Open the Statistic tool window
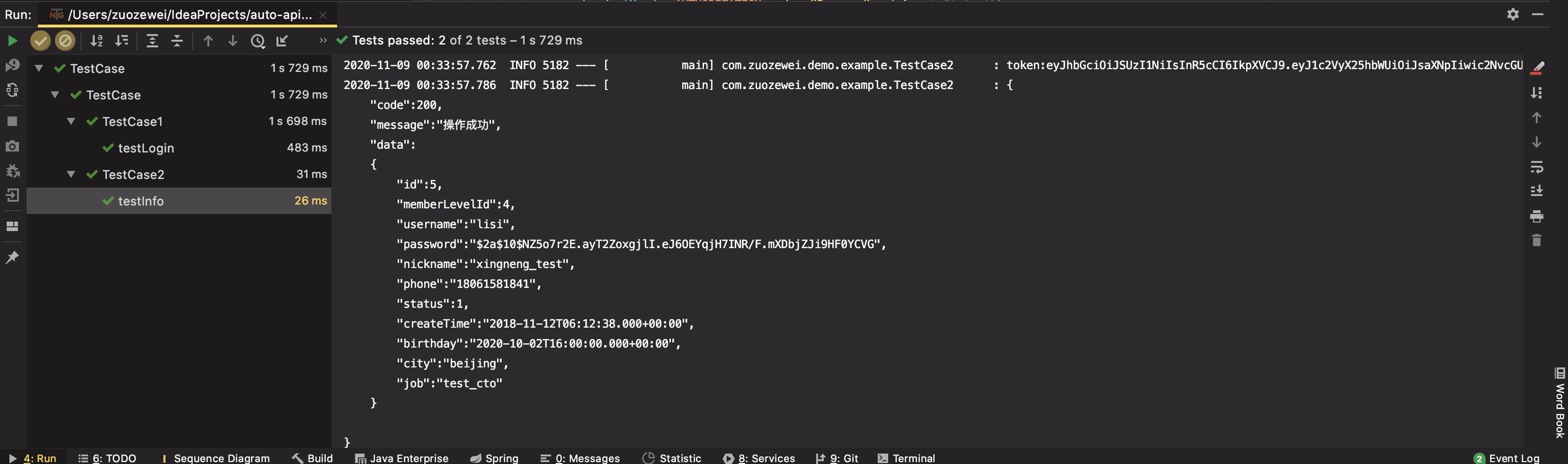The width and height of the screenshot is (1568, 464). 672,458
